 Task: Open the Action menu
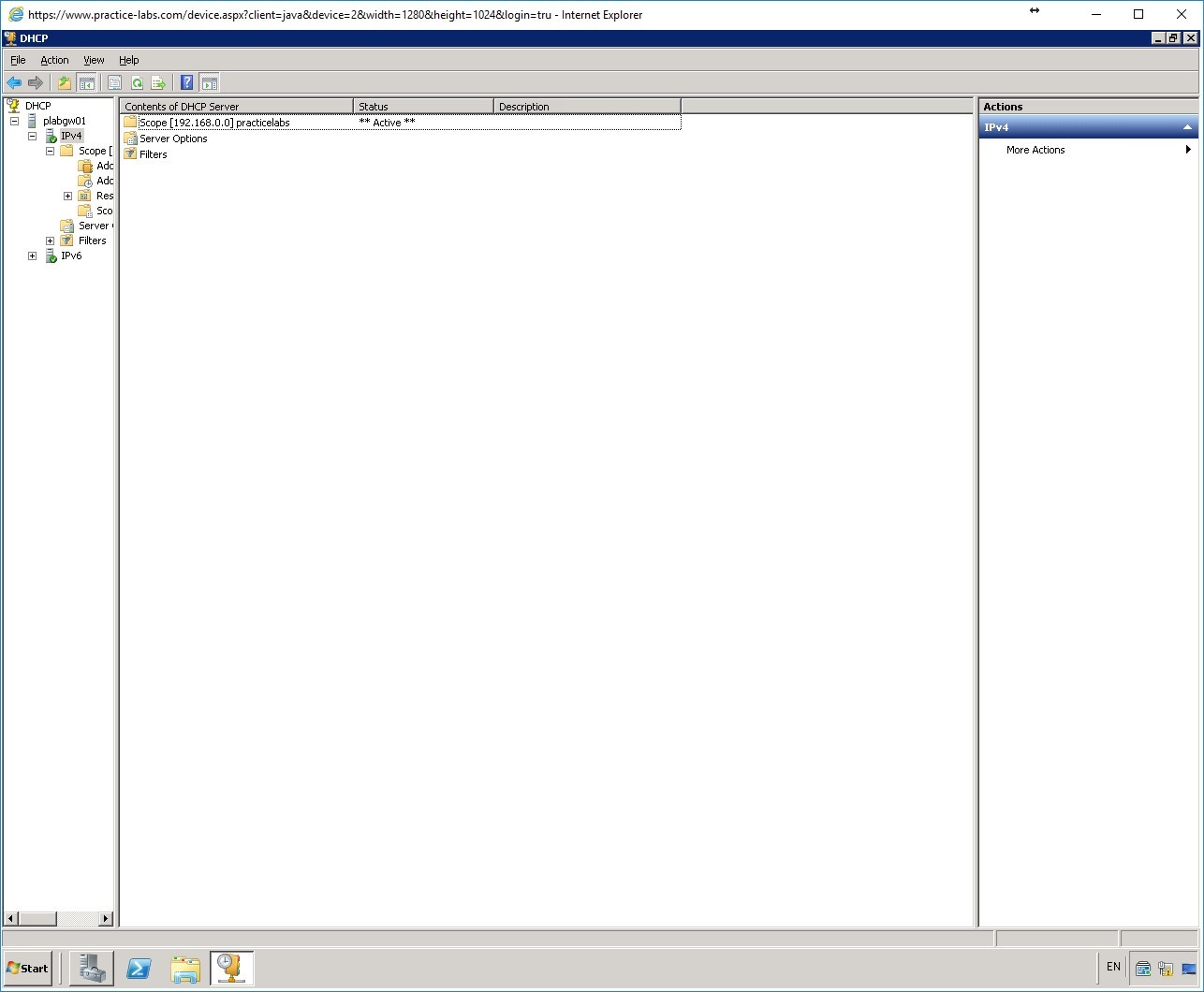pos(53,59)
